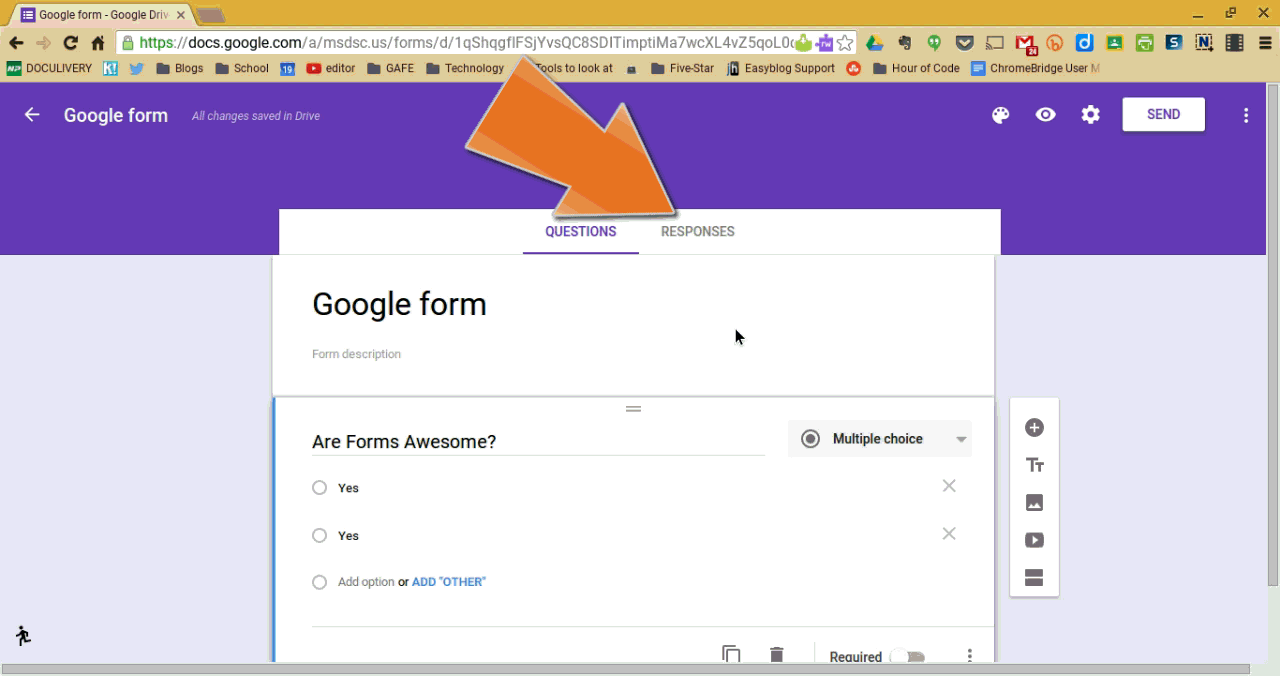The height and width of the screenshot is (676, 1280).
Task: Add a title and description using Tt icon
Action: [x=1033, y=464]
